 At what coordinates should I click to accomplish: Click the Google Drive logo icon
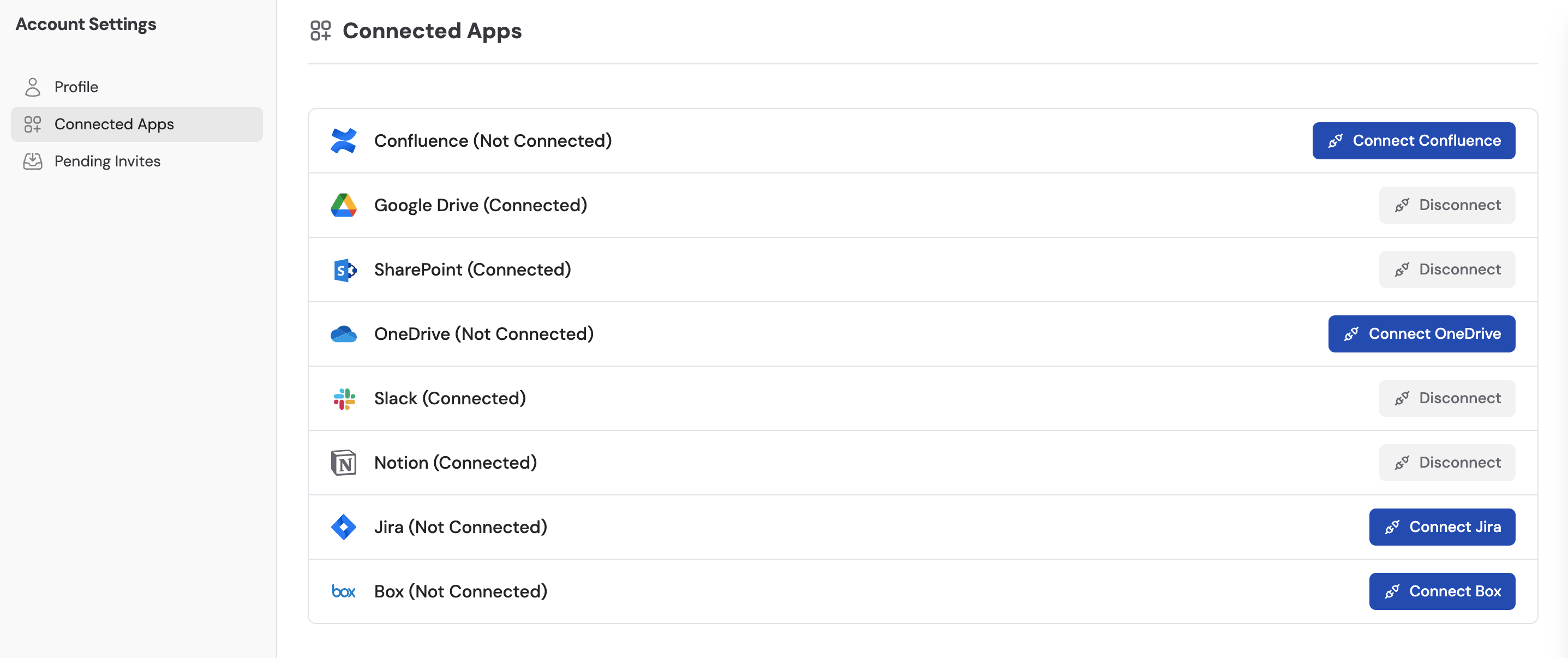tap(344, 205)
